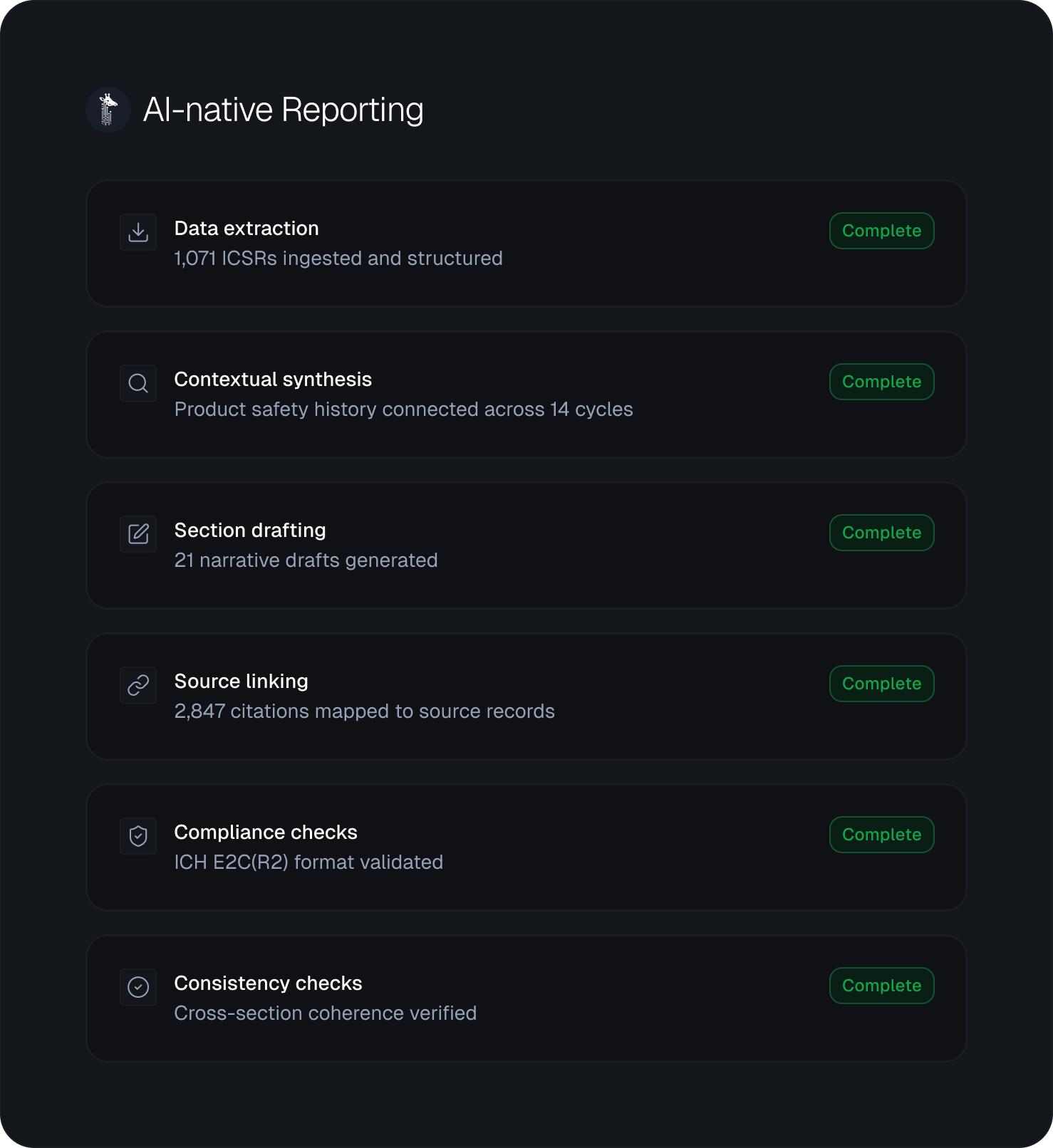Click the Complete badge for Data extraction
Screen dimensions: 1053x1148
(x=882, y=231)
